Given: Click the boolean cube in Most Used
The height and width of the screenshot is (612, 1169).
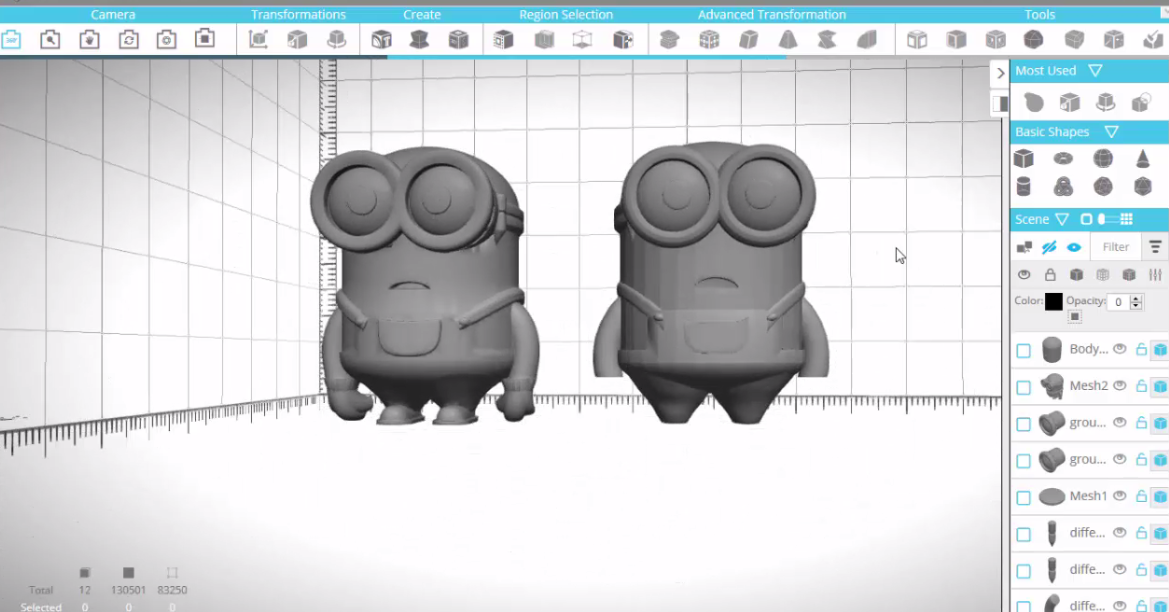Looking at the screenshot, I should (1141, 102).
